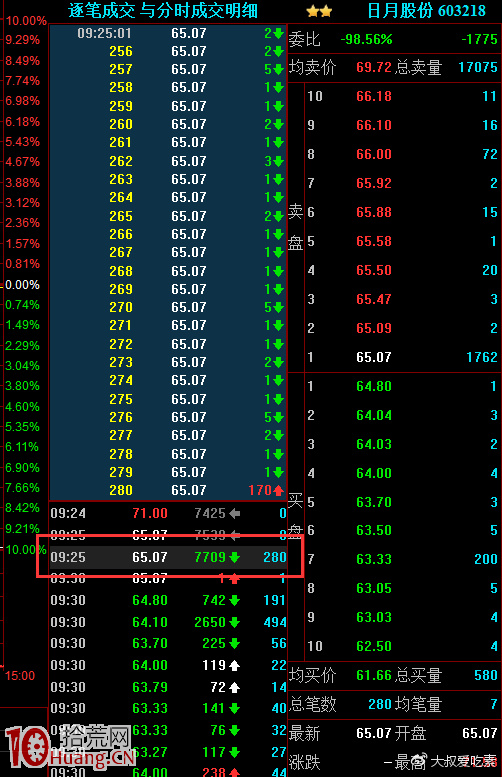Select sell level 10 price 66.18

[x=374, y=96]
